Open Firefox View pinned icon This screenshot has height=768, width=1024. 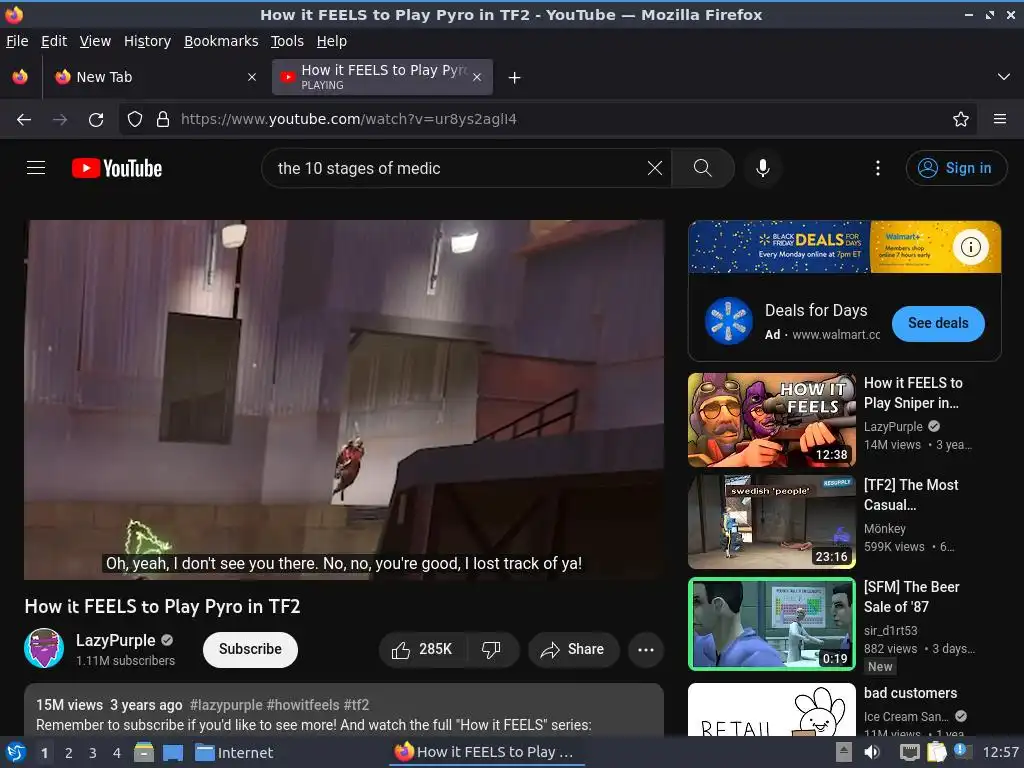(x=20, y=77)
